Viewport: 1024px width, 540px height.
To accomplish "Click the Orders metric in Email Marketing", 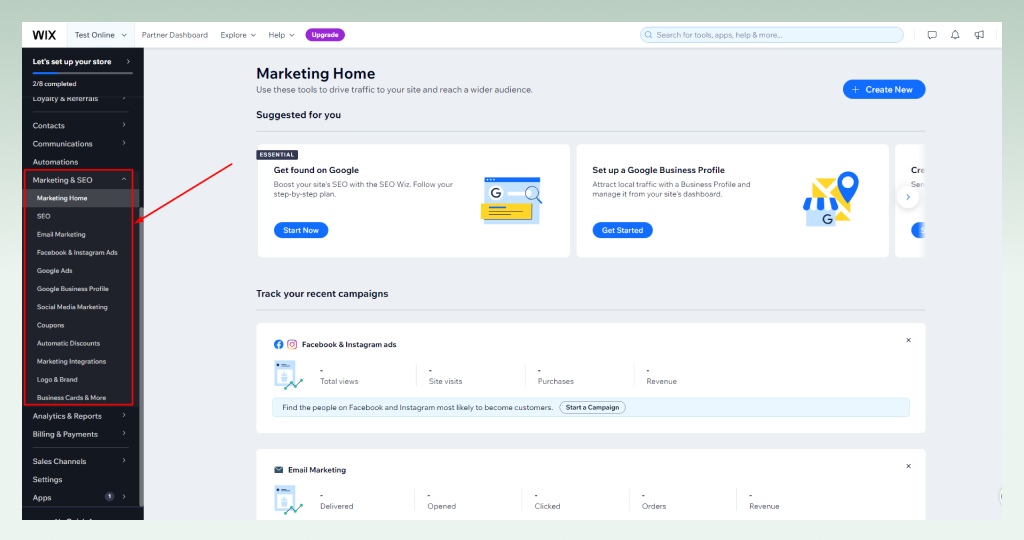I will [x=654, y=501].
